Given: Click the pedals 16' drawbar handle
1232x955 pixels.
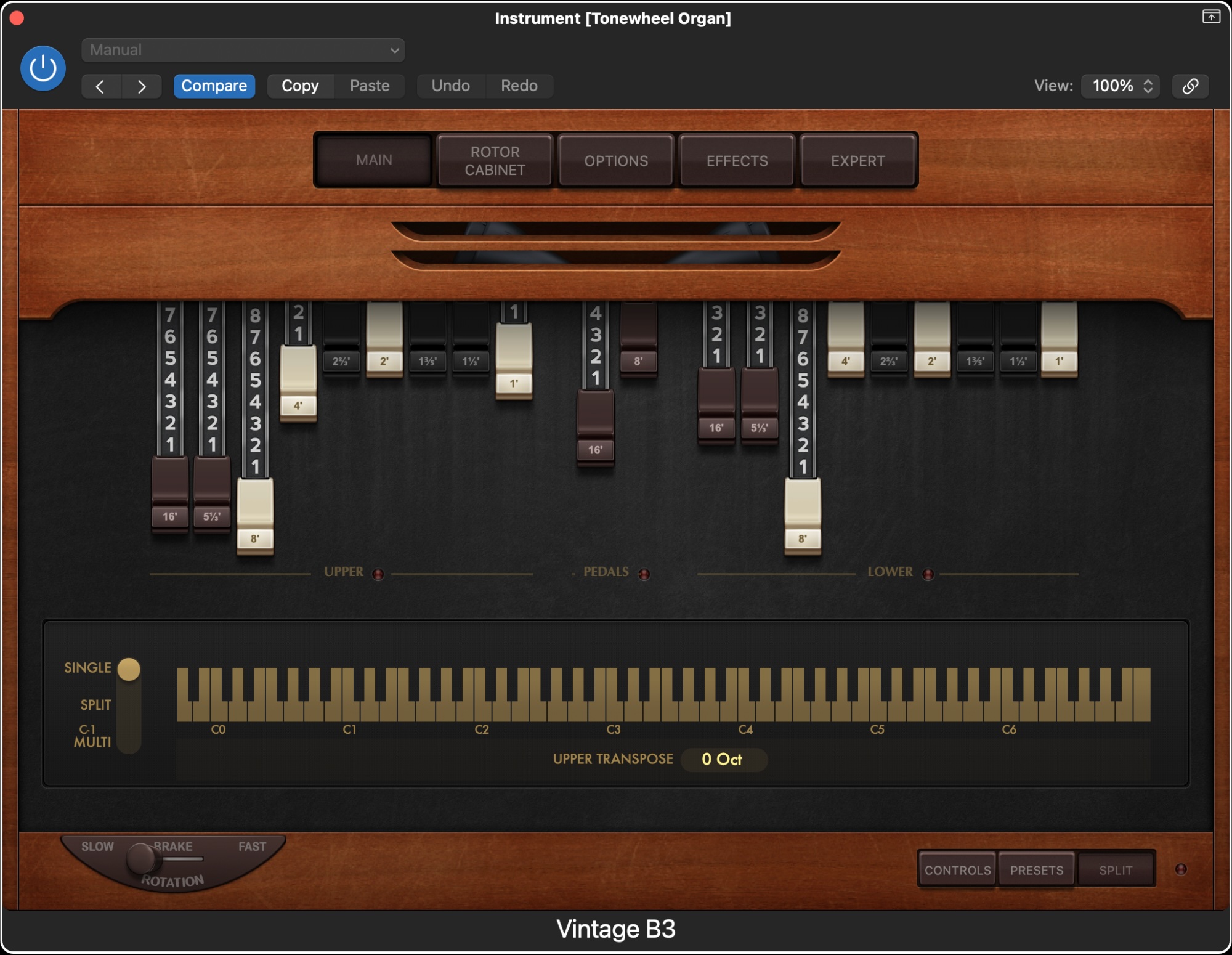Looking at the screenshot, I should 595,428.
